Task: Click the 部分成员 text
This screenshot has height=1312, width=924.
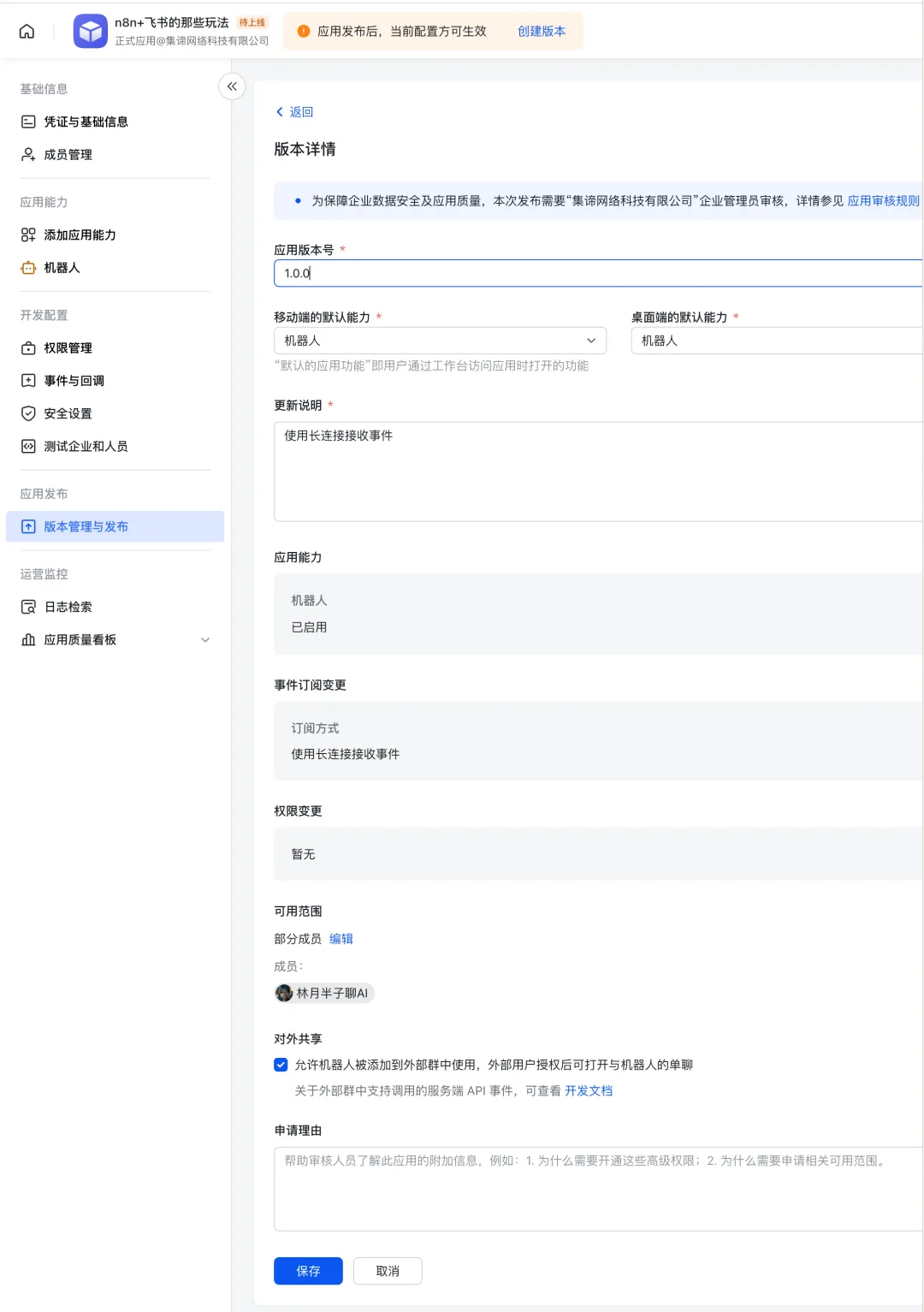Action: tap(298, 939)
